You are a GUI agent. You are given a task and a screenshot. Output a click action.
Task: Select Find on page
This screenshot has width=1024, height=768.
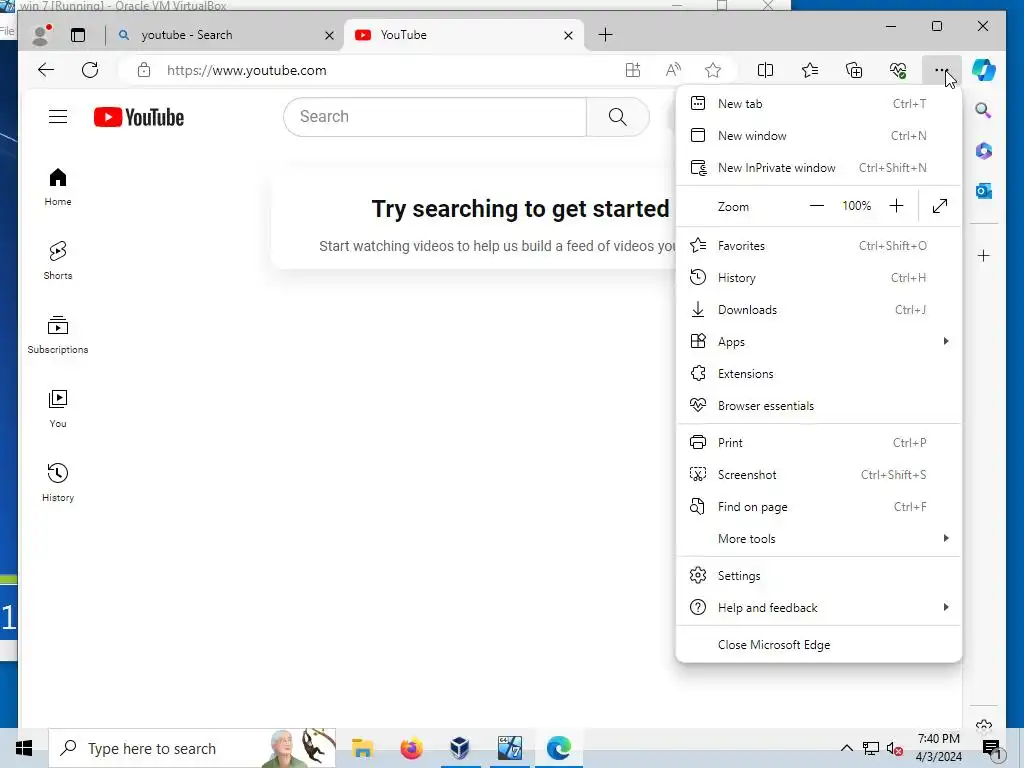[x=819, y=506]
